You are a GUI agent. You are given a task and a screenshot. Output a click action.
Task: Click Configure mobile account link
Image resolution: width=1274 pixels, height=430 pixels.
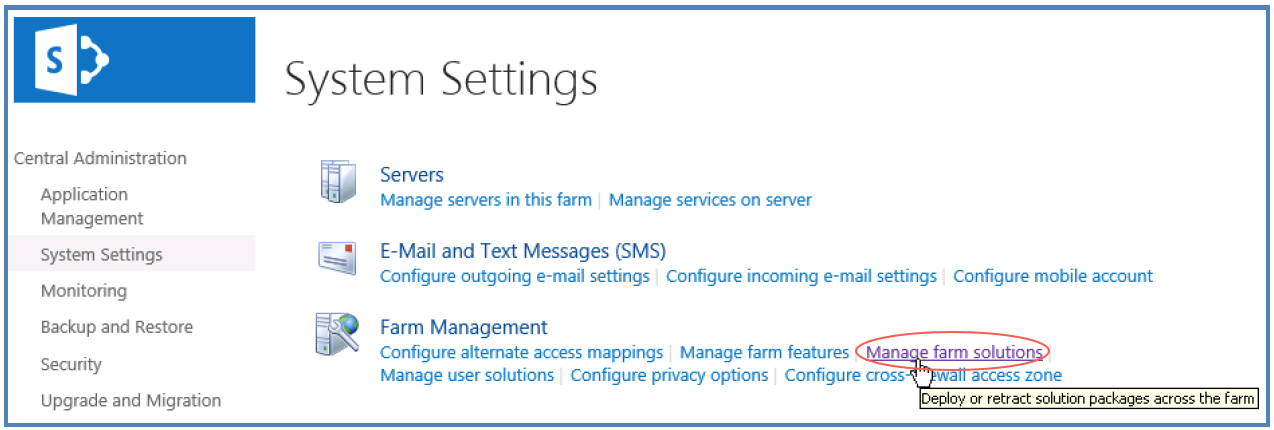coord(1052,276)
